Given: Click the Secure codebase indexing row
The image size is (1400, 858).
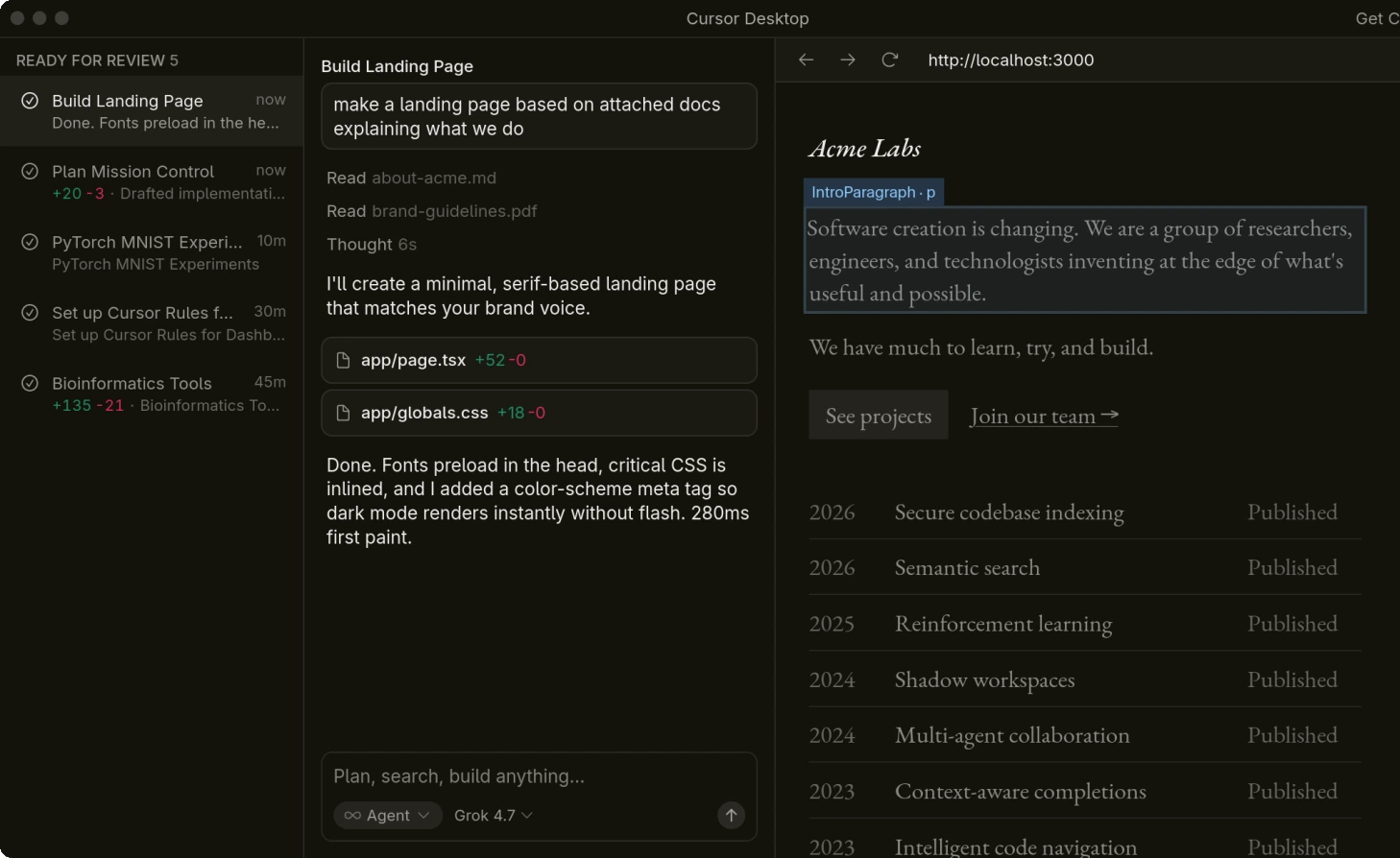Looking at the screenshot, I should pos(1085,512).
